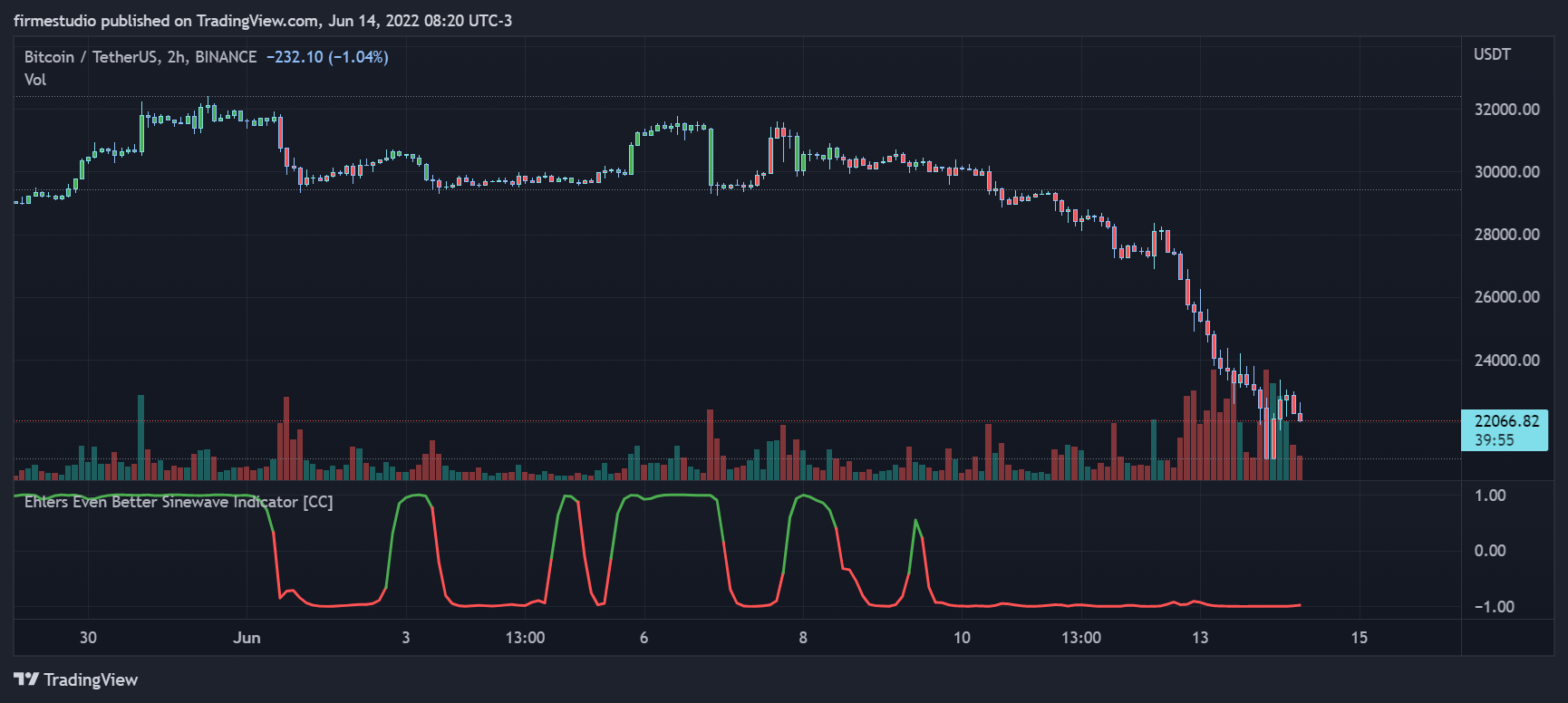This screenshot has height=703, width=1568.
Task: Click the 6 date label on time axis
Action: pos(644,638)
